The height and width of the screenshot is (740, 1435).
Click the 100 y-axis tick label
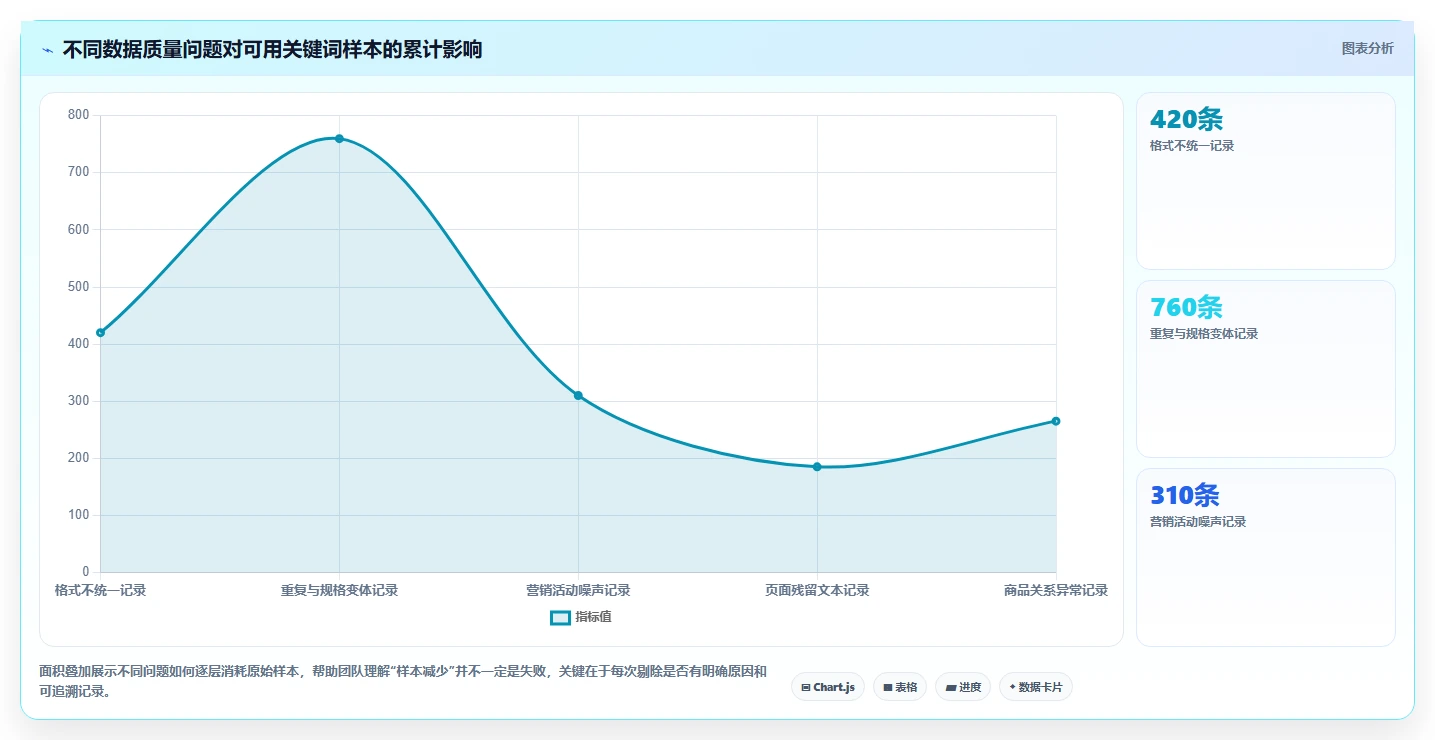(x=78, y=515)
